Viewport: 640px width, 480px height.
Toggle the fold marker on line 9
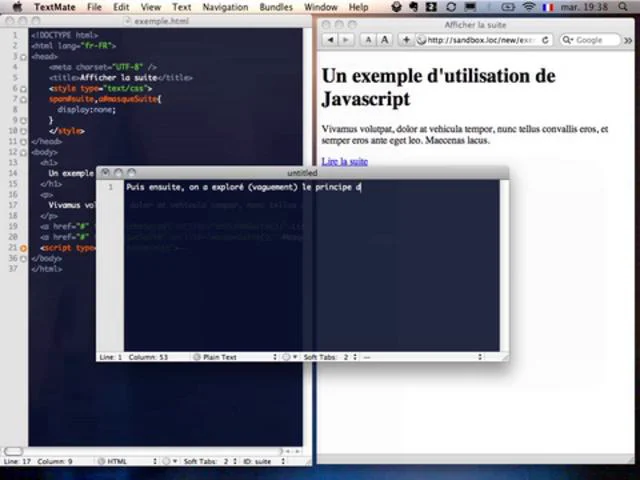point(24,120)
